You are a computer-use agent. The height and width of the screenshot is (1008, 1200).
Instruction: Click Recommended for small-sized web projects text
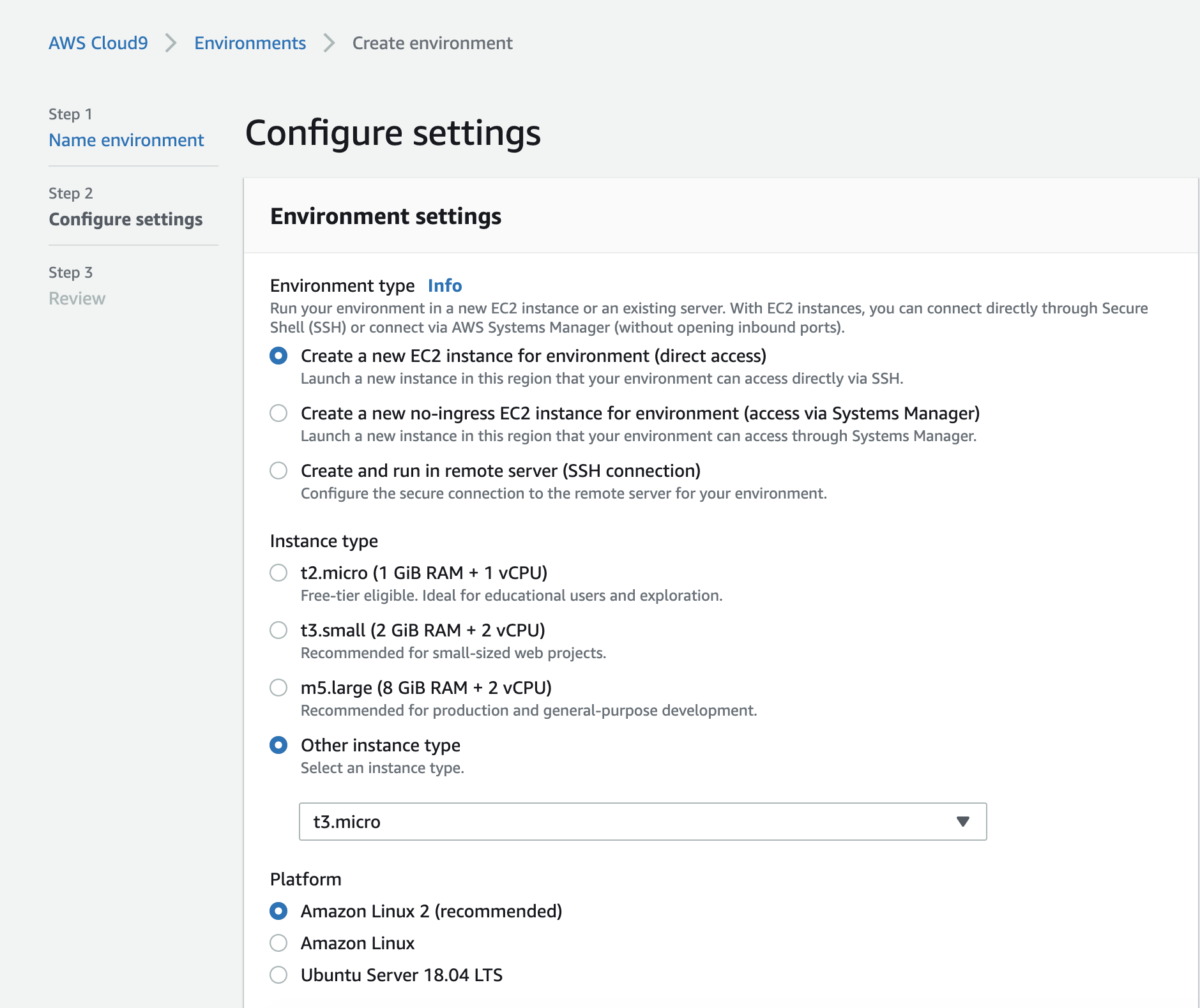pyautogui.click(x=453, y=653)
